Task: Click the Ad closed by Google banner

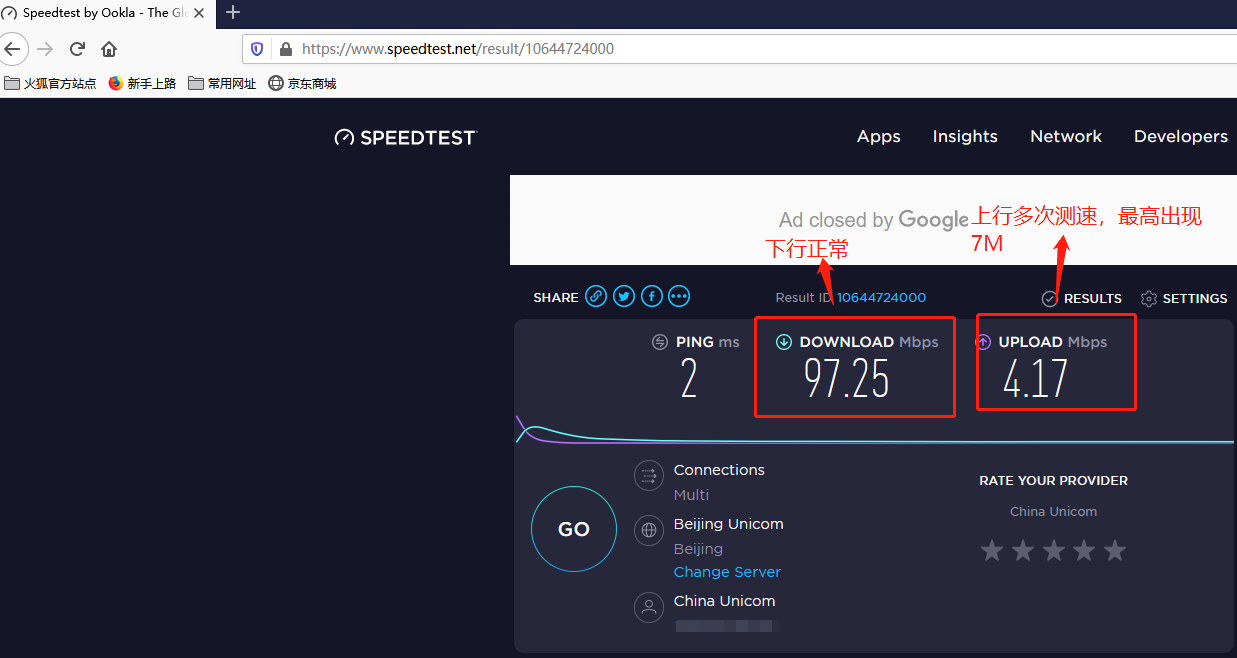Action: click(874, 220)
